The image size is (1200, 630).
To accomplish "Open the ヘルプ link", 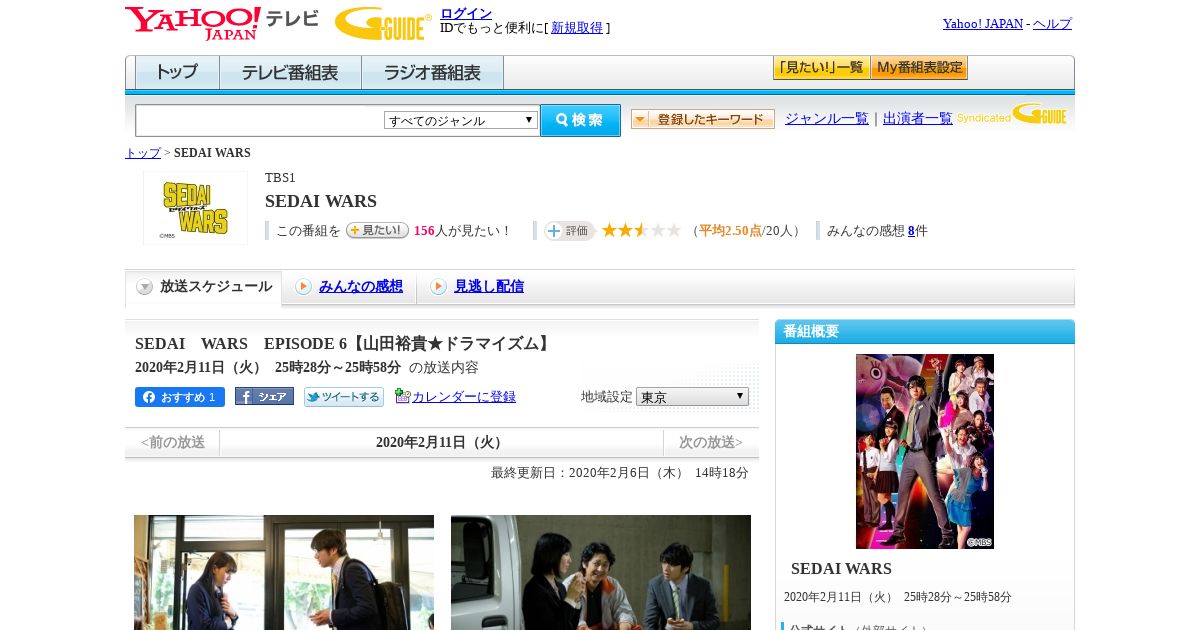I will click(x=1052, y=24).
